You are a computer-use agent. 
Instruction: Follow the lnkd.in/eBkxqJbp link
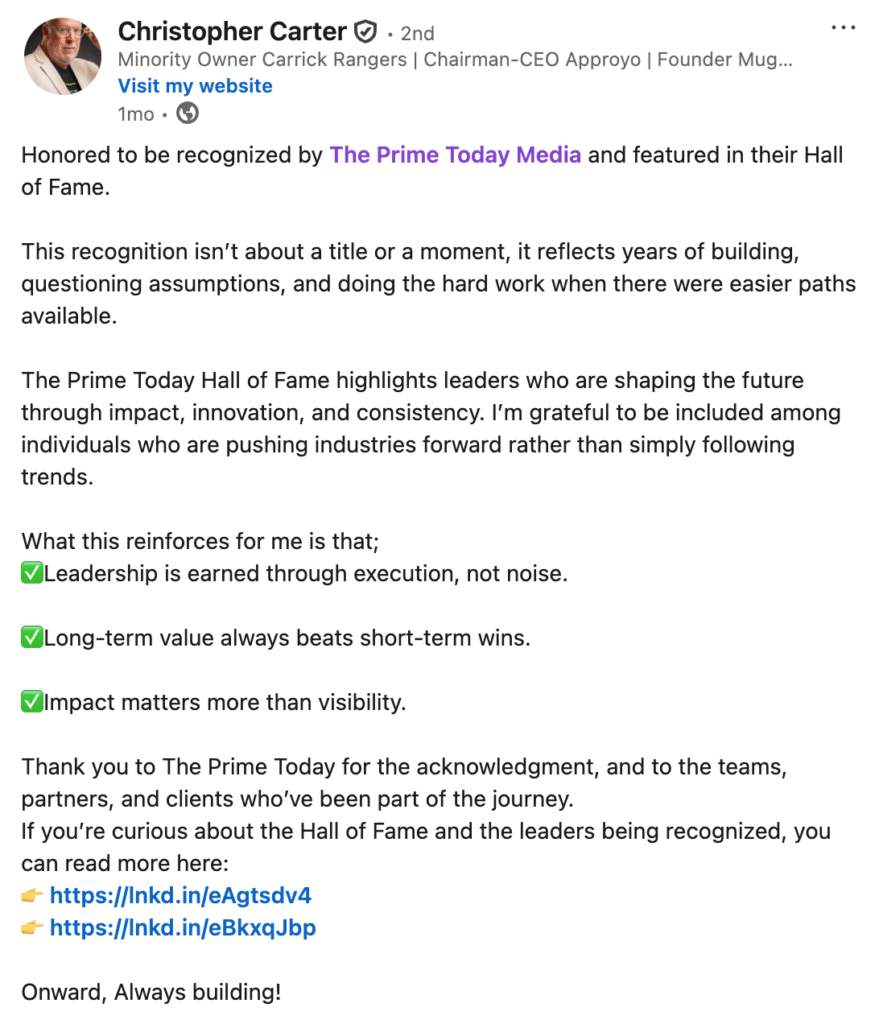tap(182, 928)
